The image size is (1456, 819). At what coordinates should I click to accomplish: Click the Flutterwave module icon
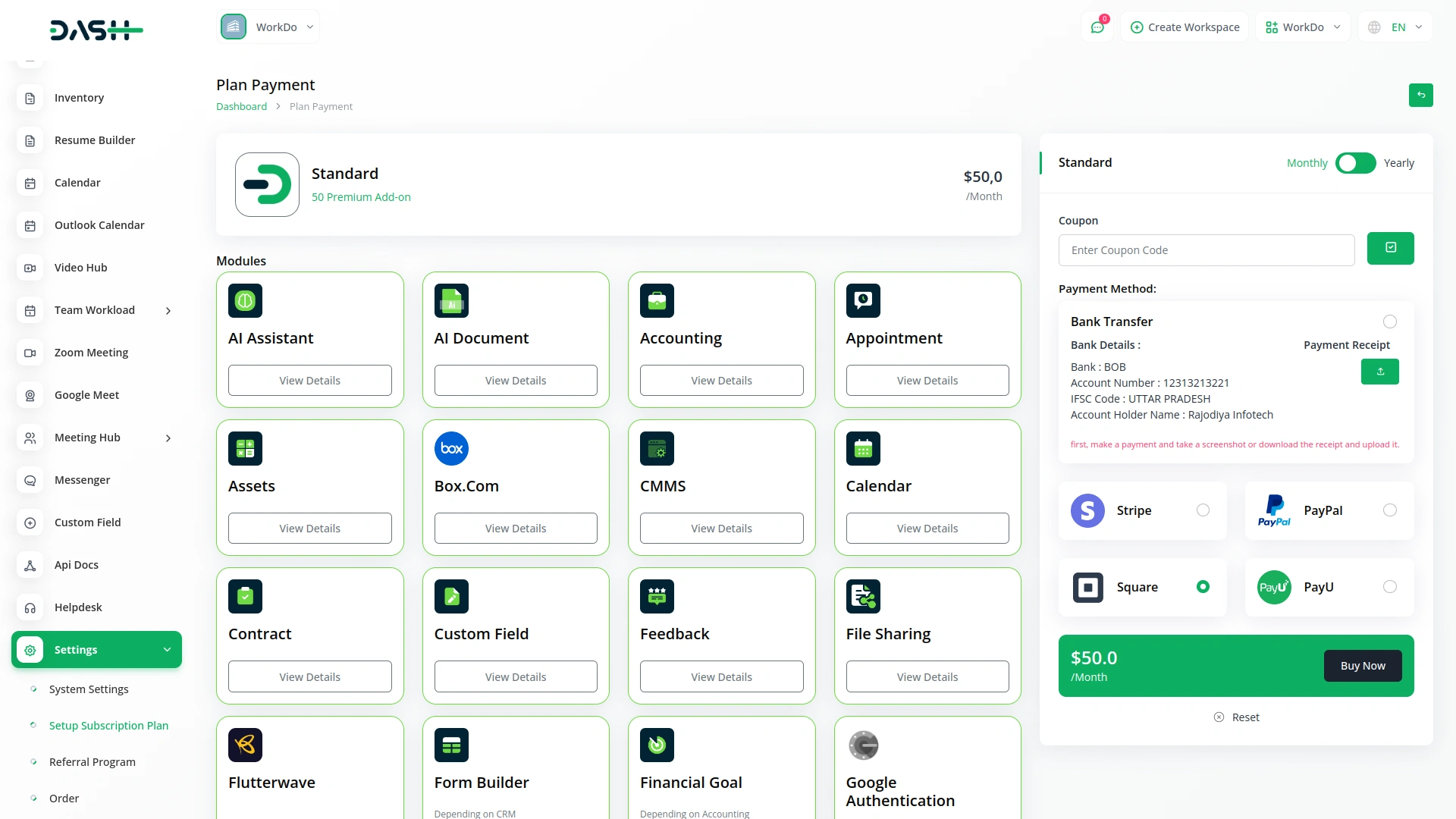click(245, 745)
